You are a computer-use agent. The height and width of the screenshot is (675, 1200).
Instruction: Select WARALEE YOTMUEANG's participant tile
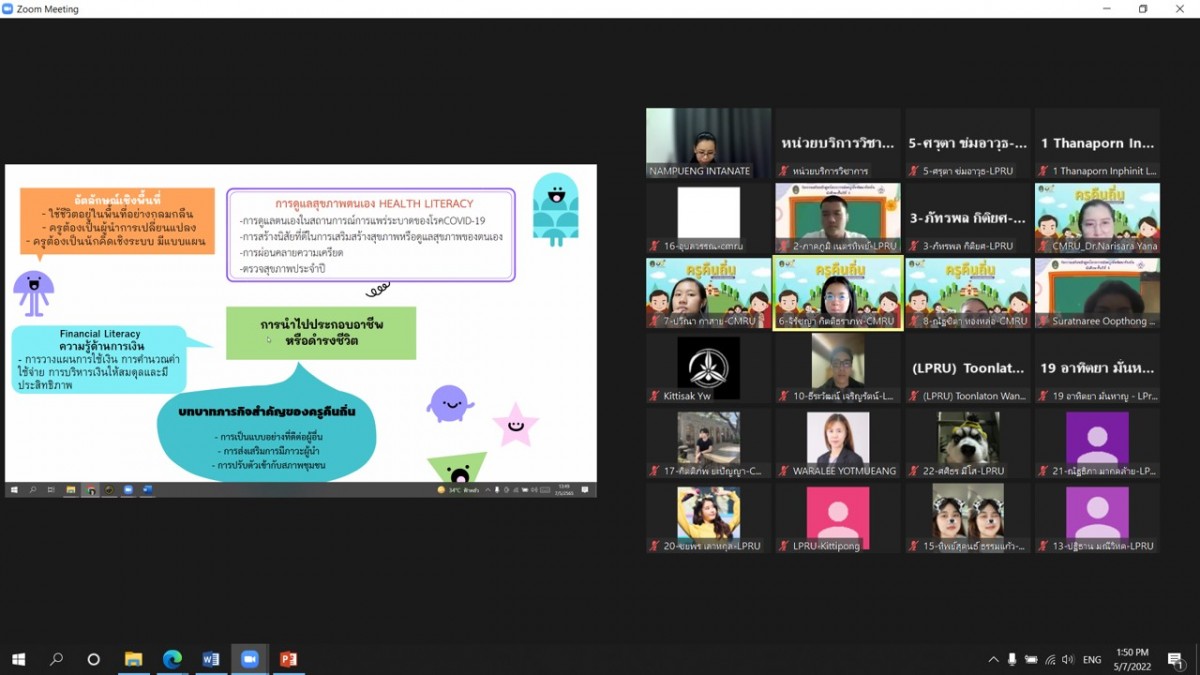837,443
